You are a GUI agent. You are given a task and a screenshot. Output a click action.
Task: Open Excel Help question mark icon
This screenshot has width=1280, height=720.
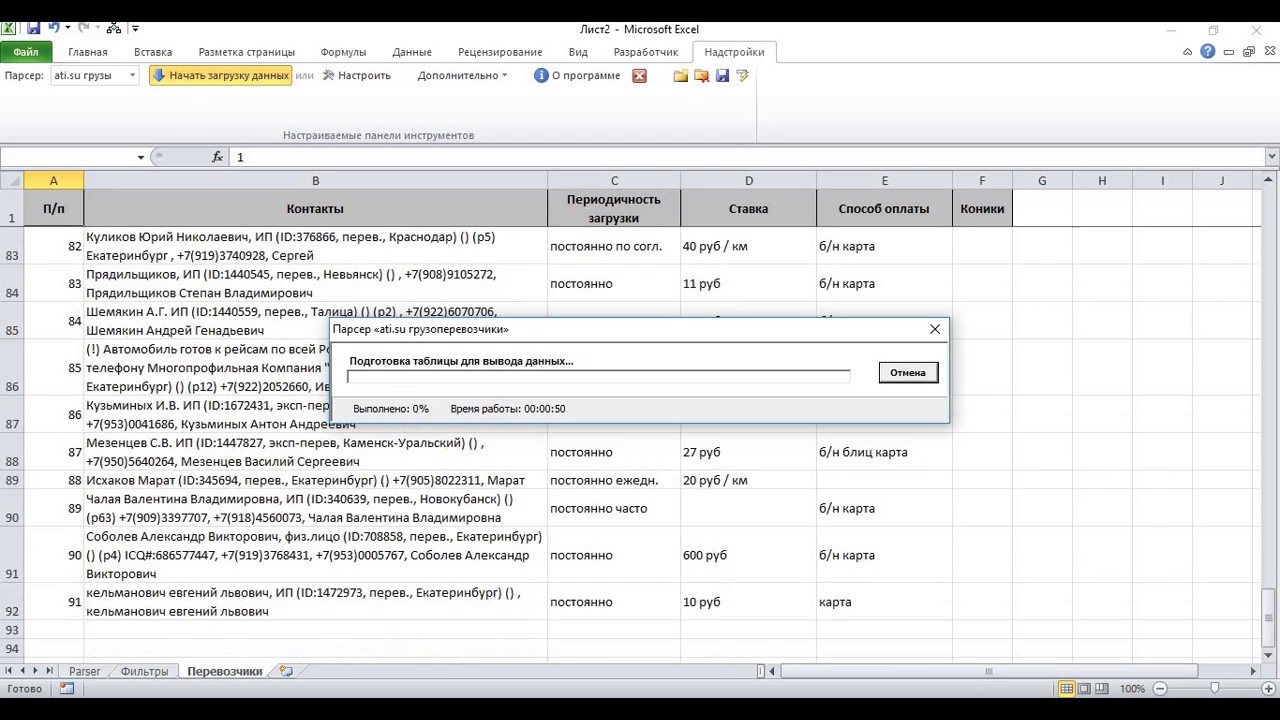pyautogui.click(x=1209, y=52)
